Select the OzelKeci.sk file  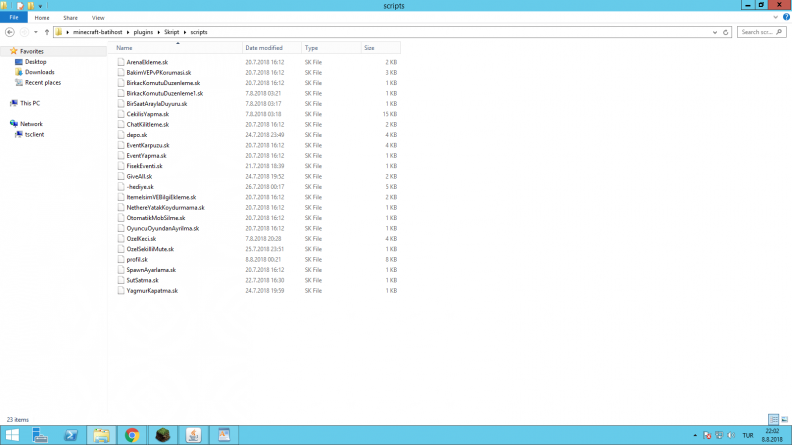click(141, 238)
